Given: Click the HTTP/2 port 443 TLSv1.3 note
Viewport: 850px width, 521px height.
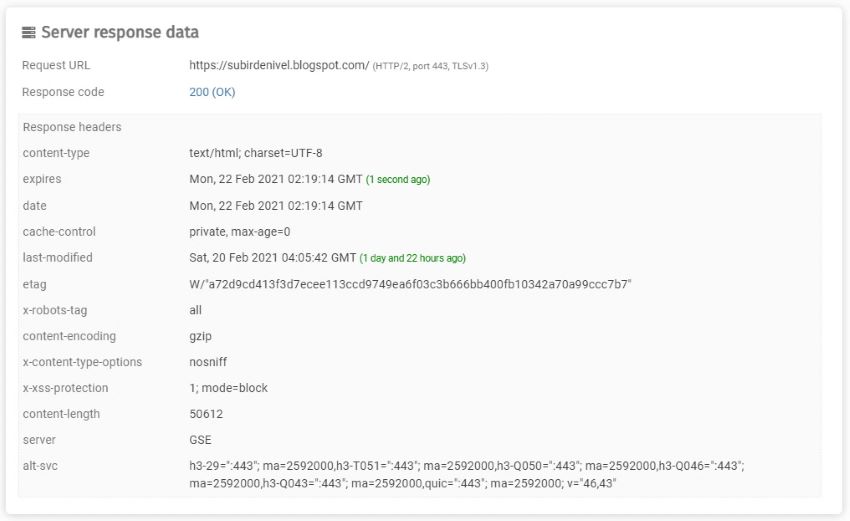Looking at the screenshot, I should 430,66.
